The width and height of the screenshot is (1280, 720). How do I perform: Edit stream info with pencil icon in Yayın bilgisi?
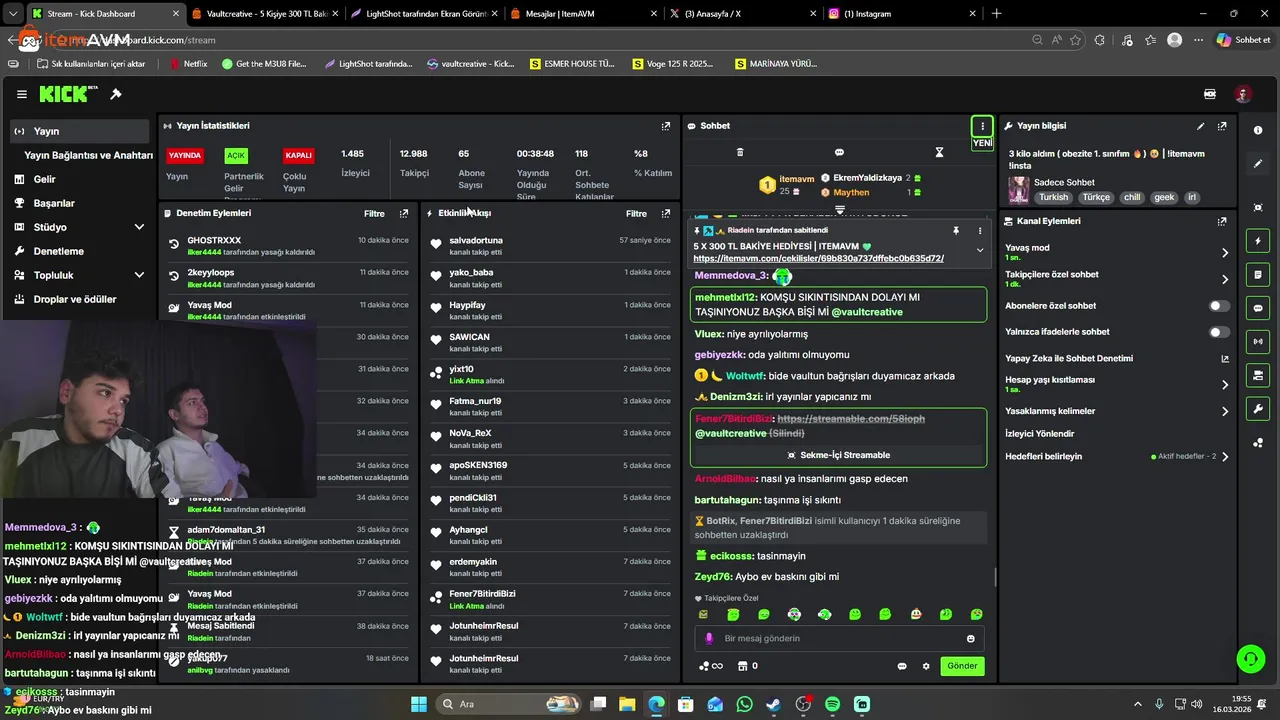click(1201, 126)
